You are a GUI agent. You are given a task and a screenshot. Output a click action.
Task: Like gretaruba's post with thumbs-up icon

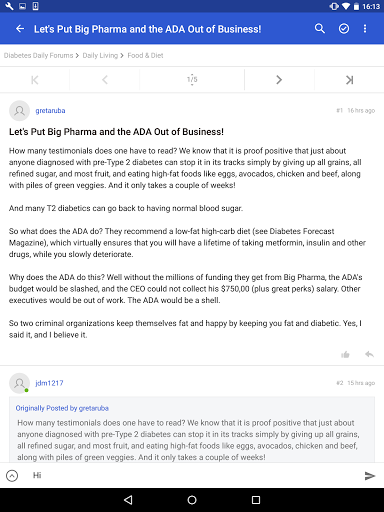[x=345, y=354]
